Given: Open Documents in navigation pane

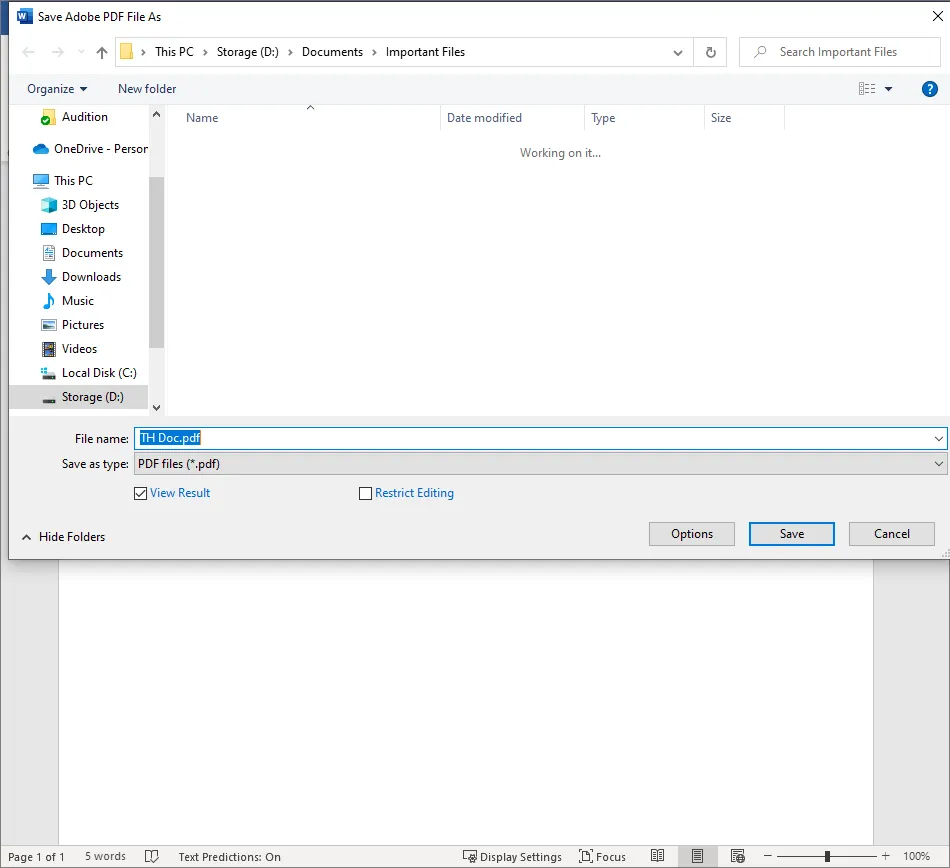Looking at the screenshot, I should click(x=82, y=253).
